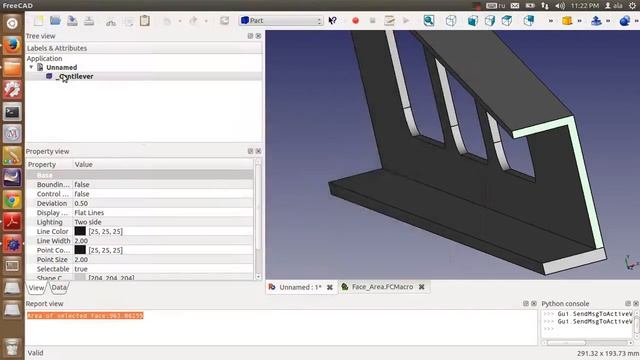The height and width of the screenshot is (360, 640).
Task: Cut selection with scissors icon
Action: 111,21
